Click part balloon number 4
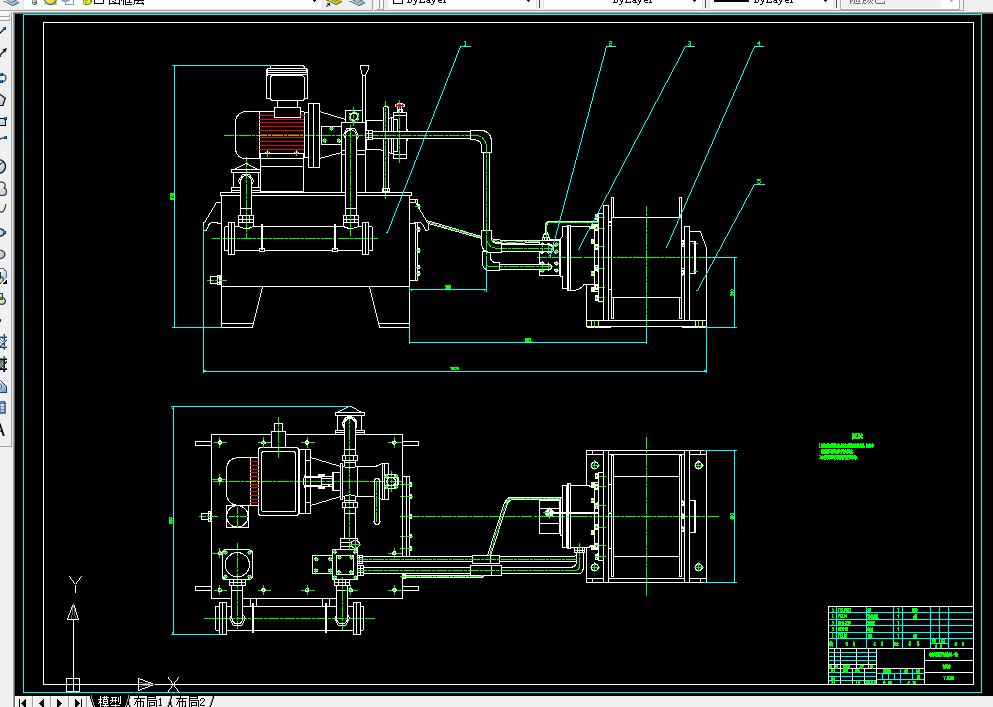 coord(759,44)
